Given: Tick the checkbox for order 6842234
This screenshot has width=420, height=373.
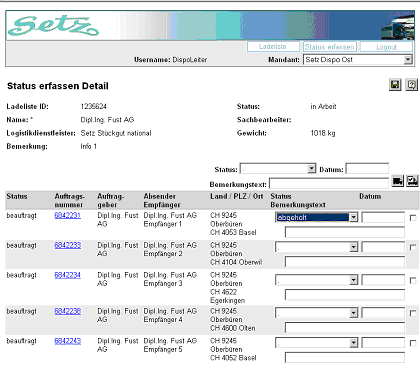Looking at the screenshot, I should point(413,281).
